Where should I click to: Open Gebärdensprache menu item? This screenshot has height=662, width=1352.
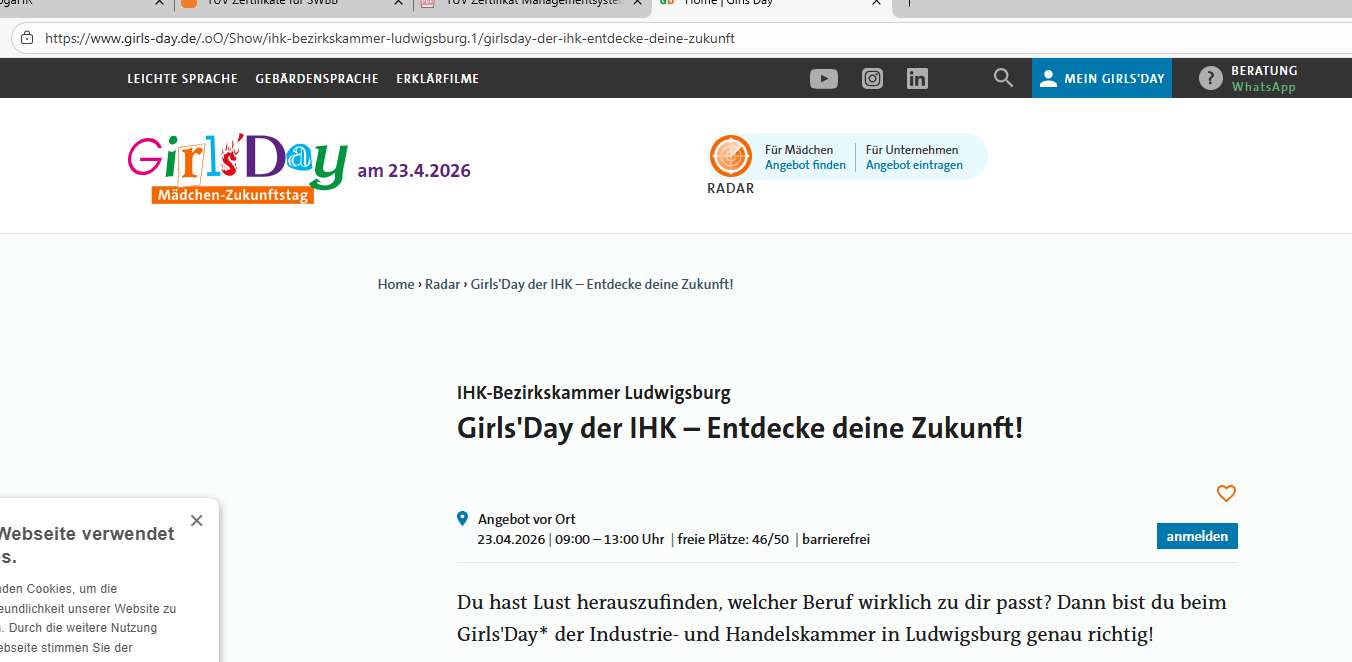[x=317, y=78]
